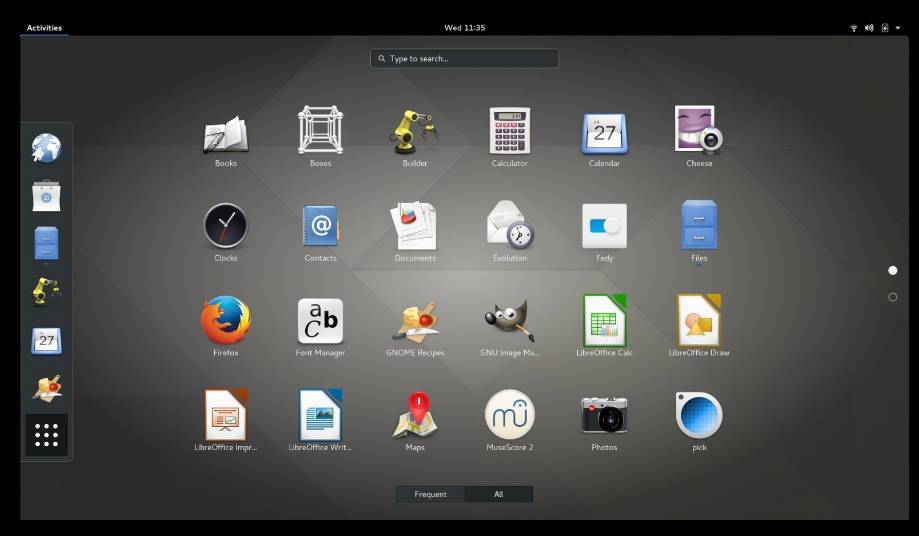Viewport: 919px width, 536px height.
Task: Open web browser from the dash
Action: 46,148
